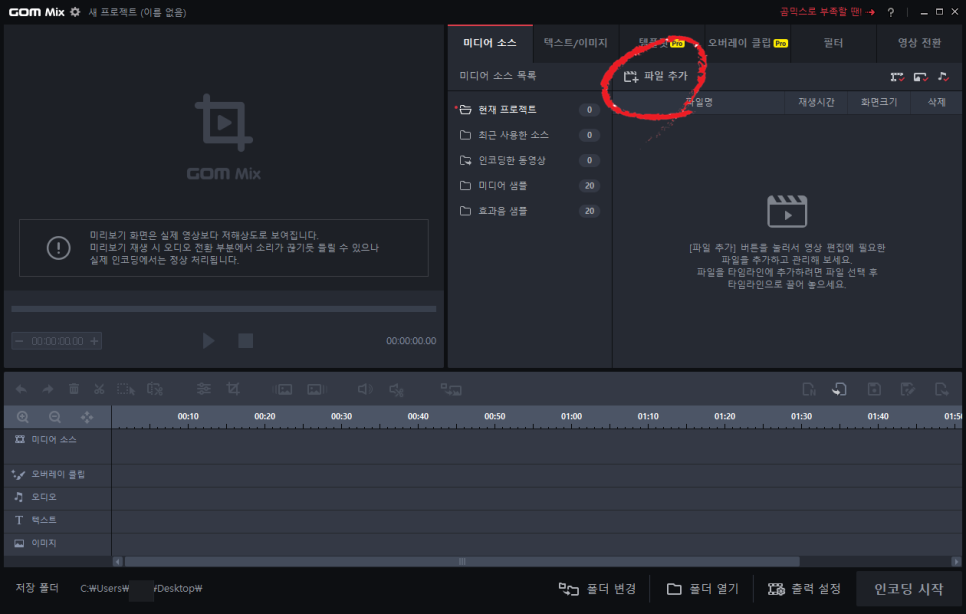Screen dimensions: 966x614
Task: Switch to 텍스트/이미지 tab
Action: coord(575,43)
